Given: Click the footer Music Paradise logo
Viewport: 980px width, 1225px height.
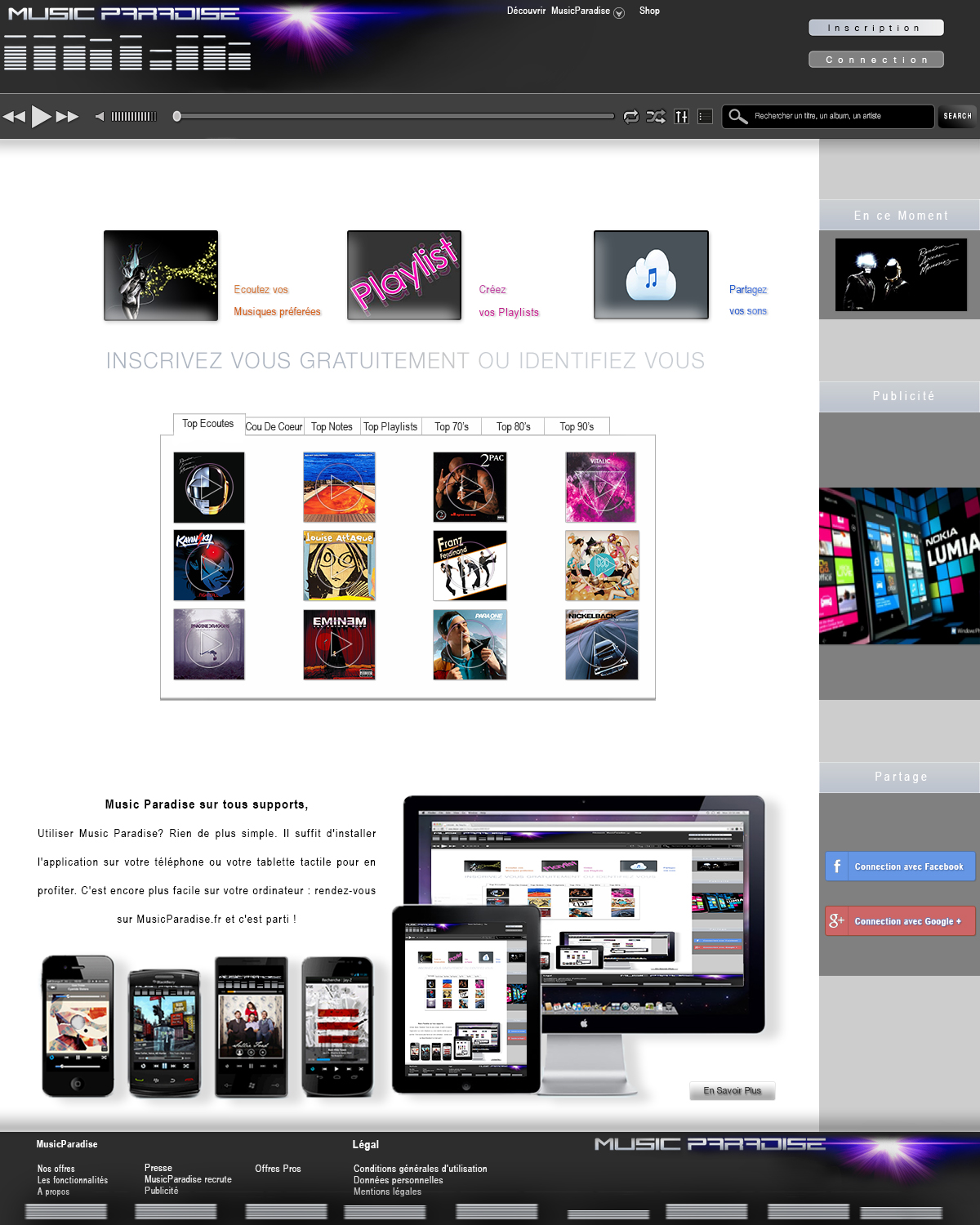Looking at the screenshot, I should 710,1144.
